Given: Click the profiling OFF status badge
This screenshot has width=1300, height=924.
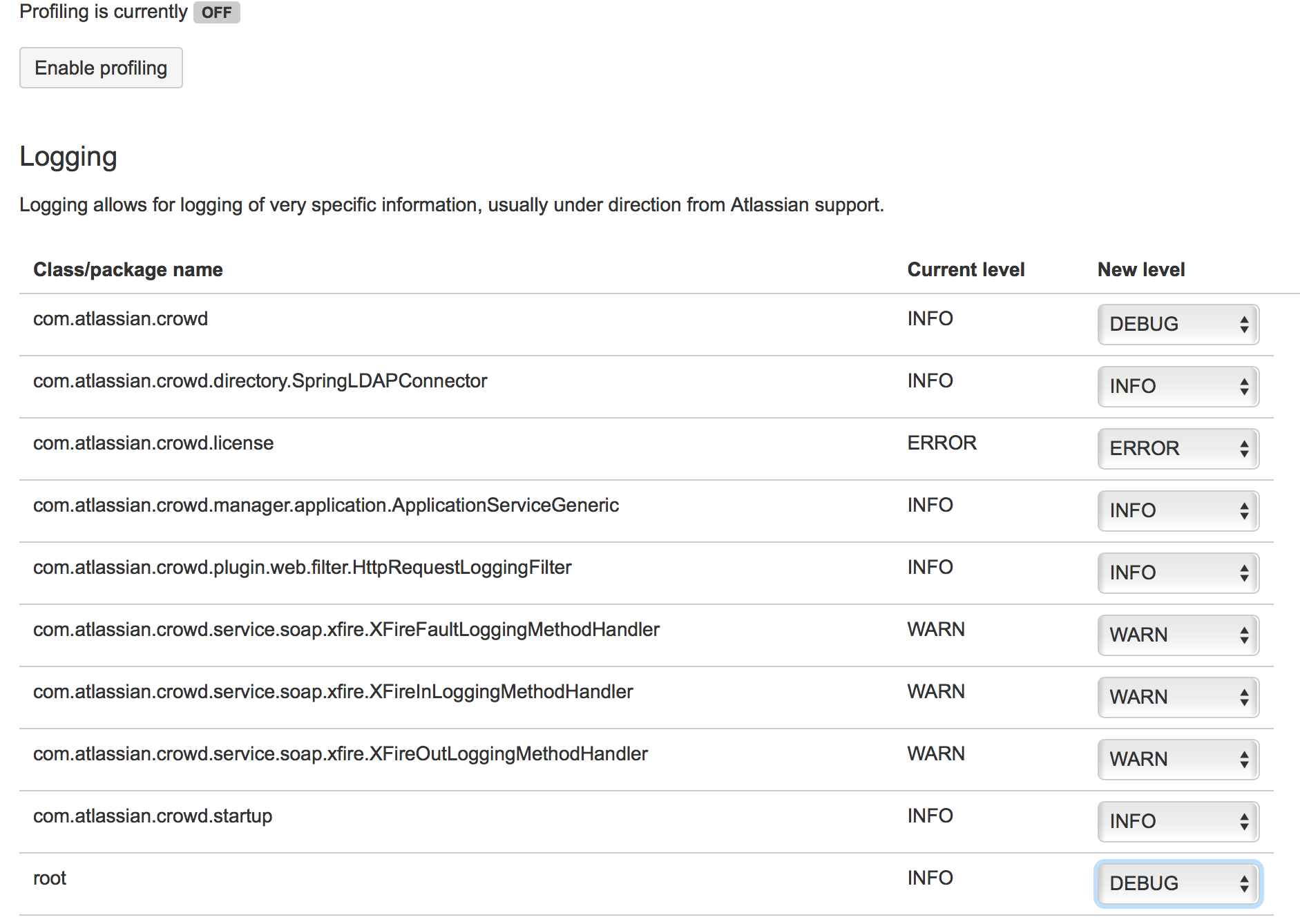Looking at the screenshot, I should click(216, 12).
